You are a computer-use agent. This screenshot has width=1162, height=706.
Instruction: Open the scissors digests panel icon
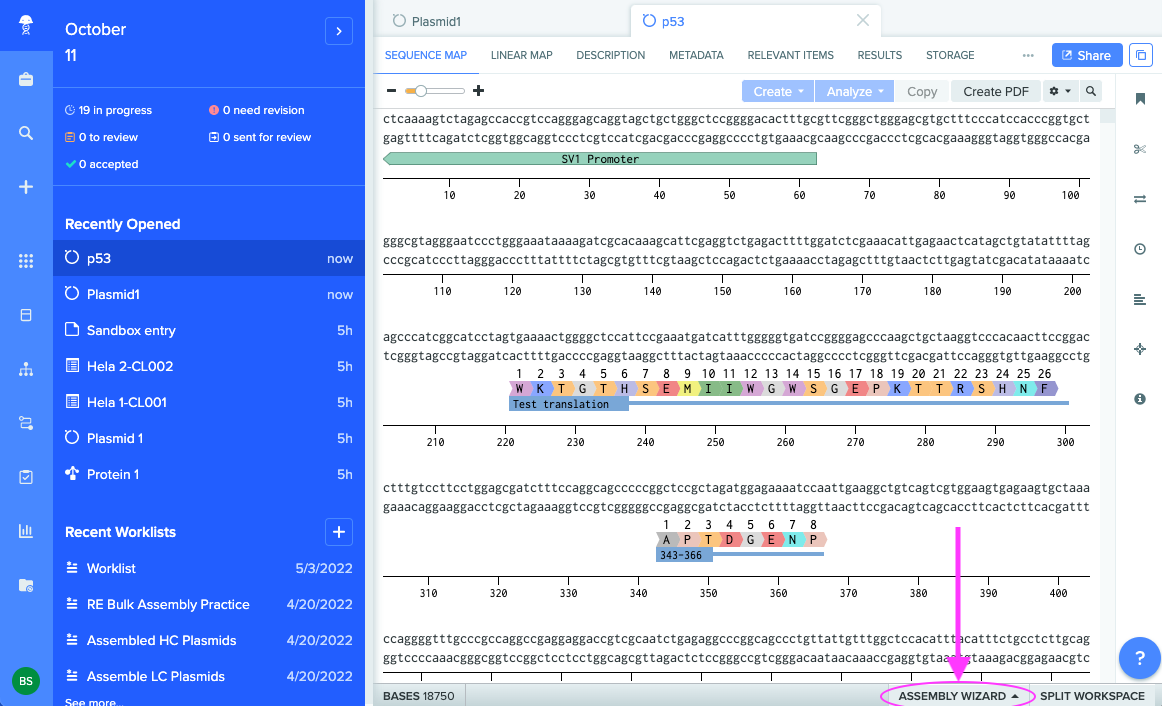(x=1140, y=149)
